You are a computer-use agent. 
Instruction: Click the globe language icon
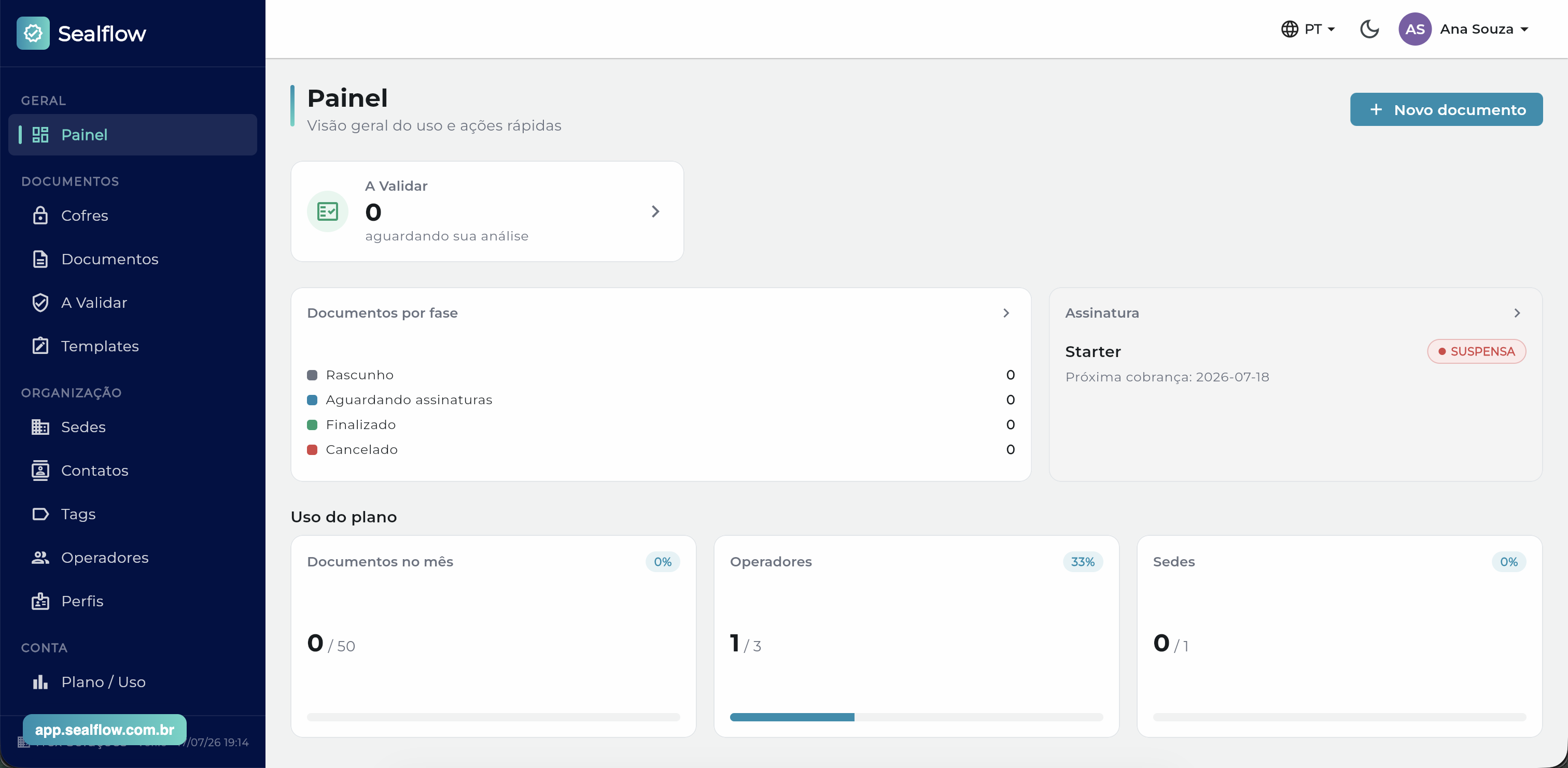click(x=1289, y=29)
